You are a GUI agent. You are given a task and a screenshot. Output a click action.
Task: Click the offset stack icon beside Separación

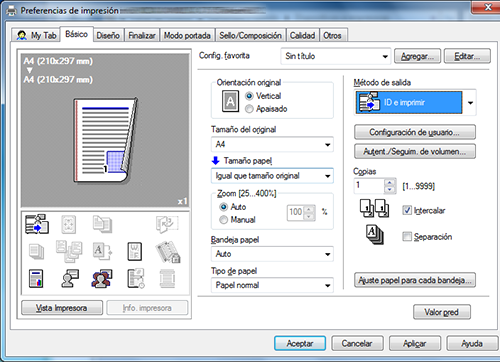(375, 235)
